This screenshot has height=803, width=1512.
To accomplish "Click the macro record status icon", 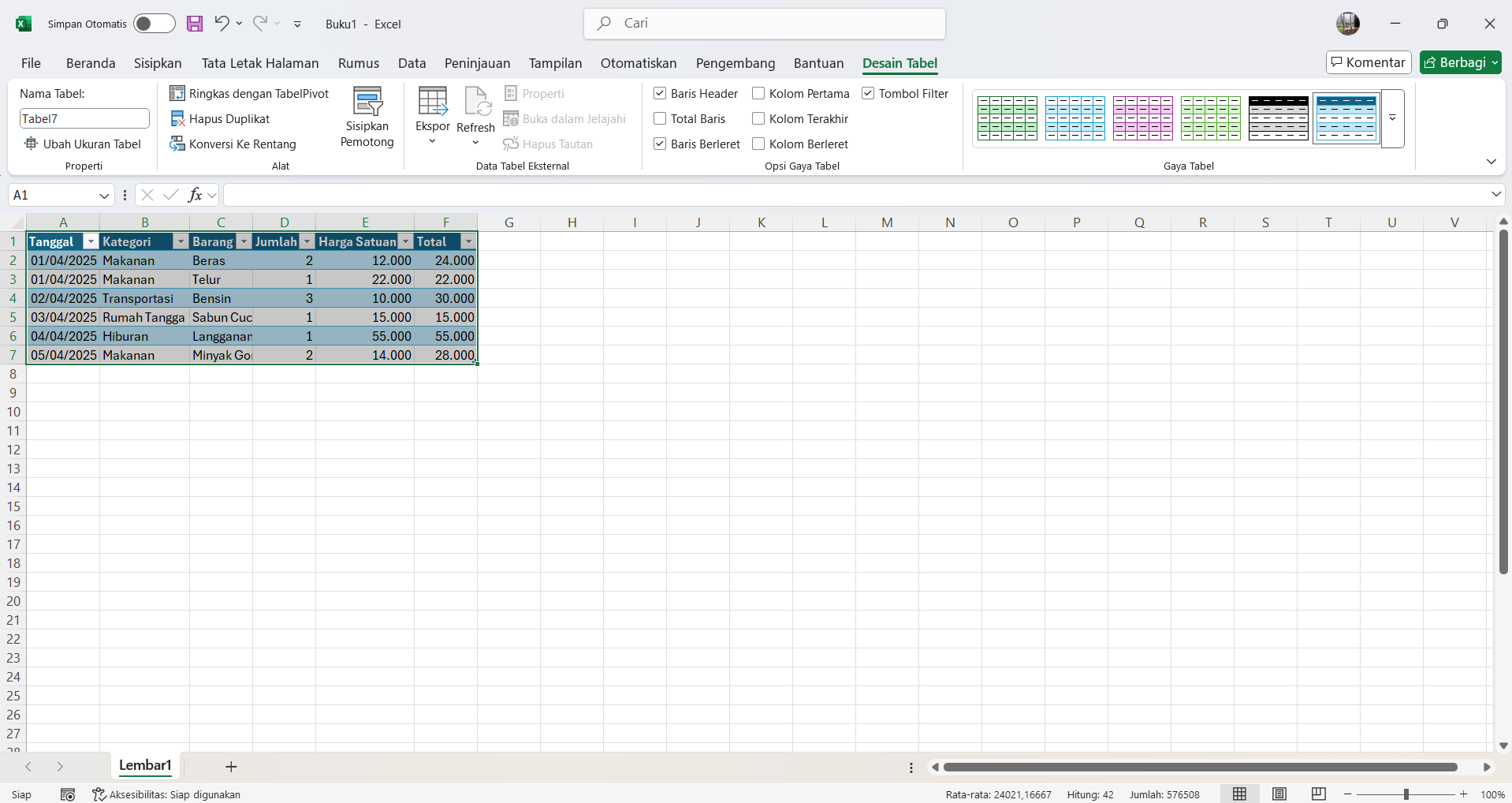I will 68,794.
